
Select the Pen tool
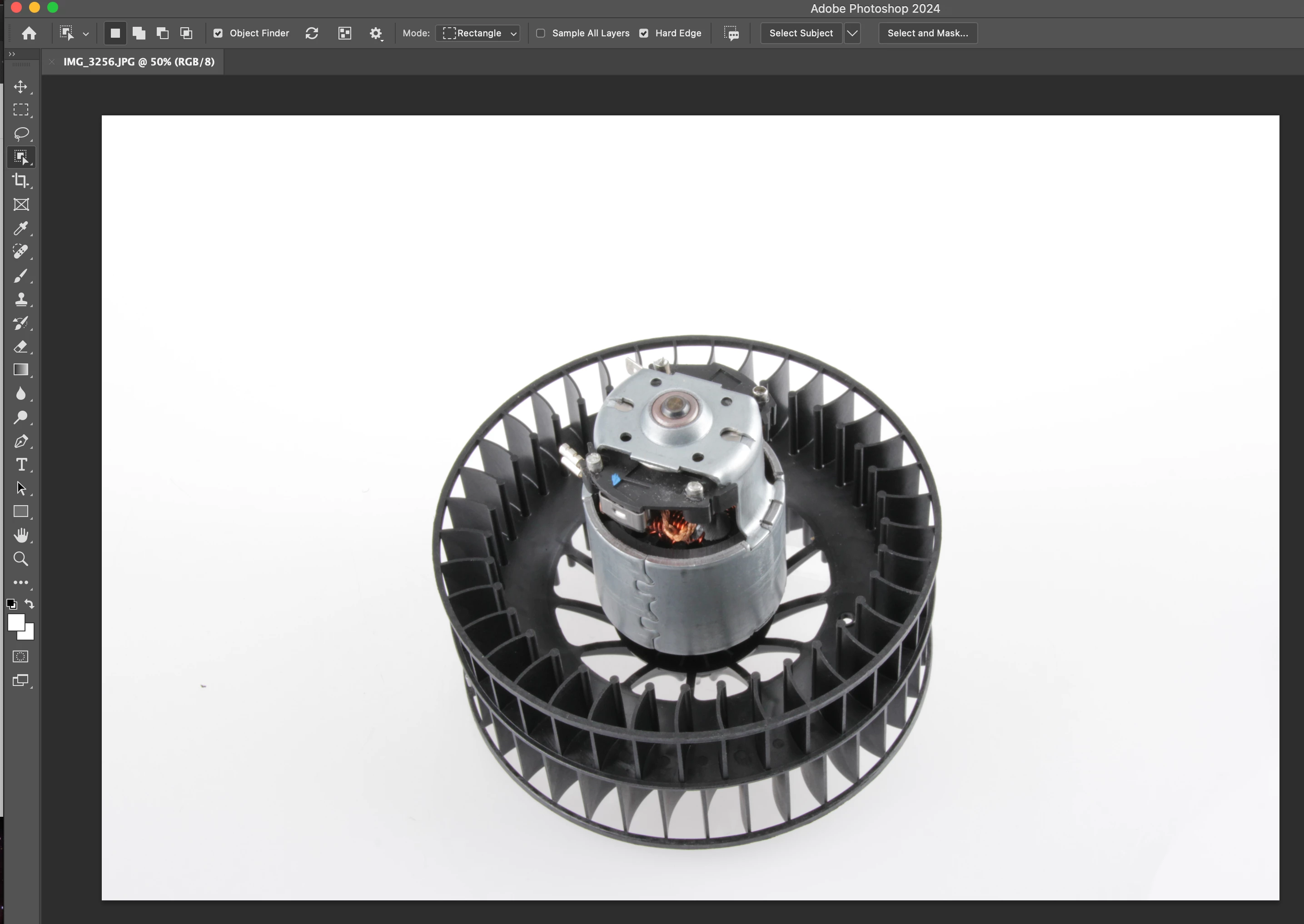[x=21, y=442]
